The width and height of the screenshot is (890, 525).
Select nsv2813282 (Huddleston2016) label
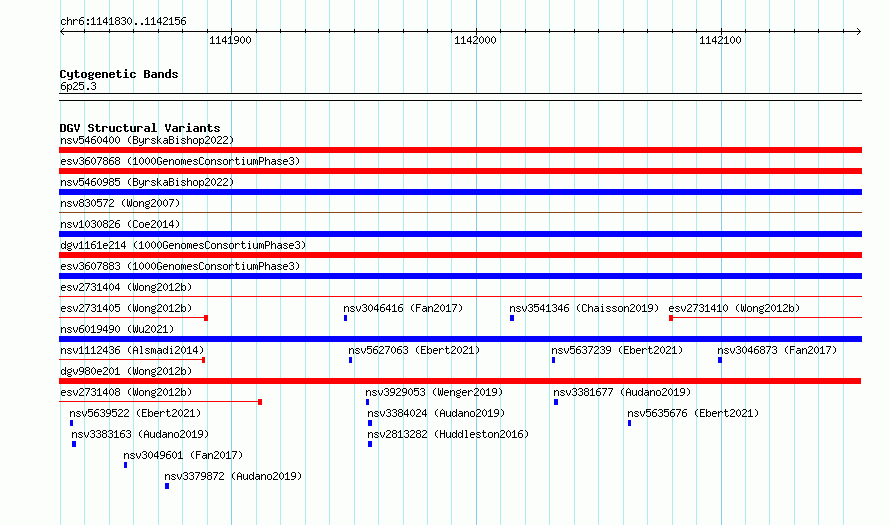pos(448,434)
